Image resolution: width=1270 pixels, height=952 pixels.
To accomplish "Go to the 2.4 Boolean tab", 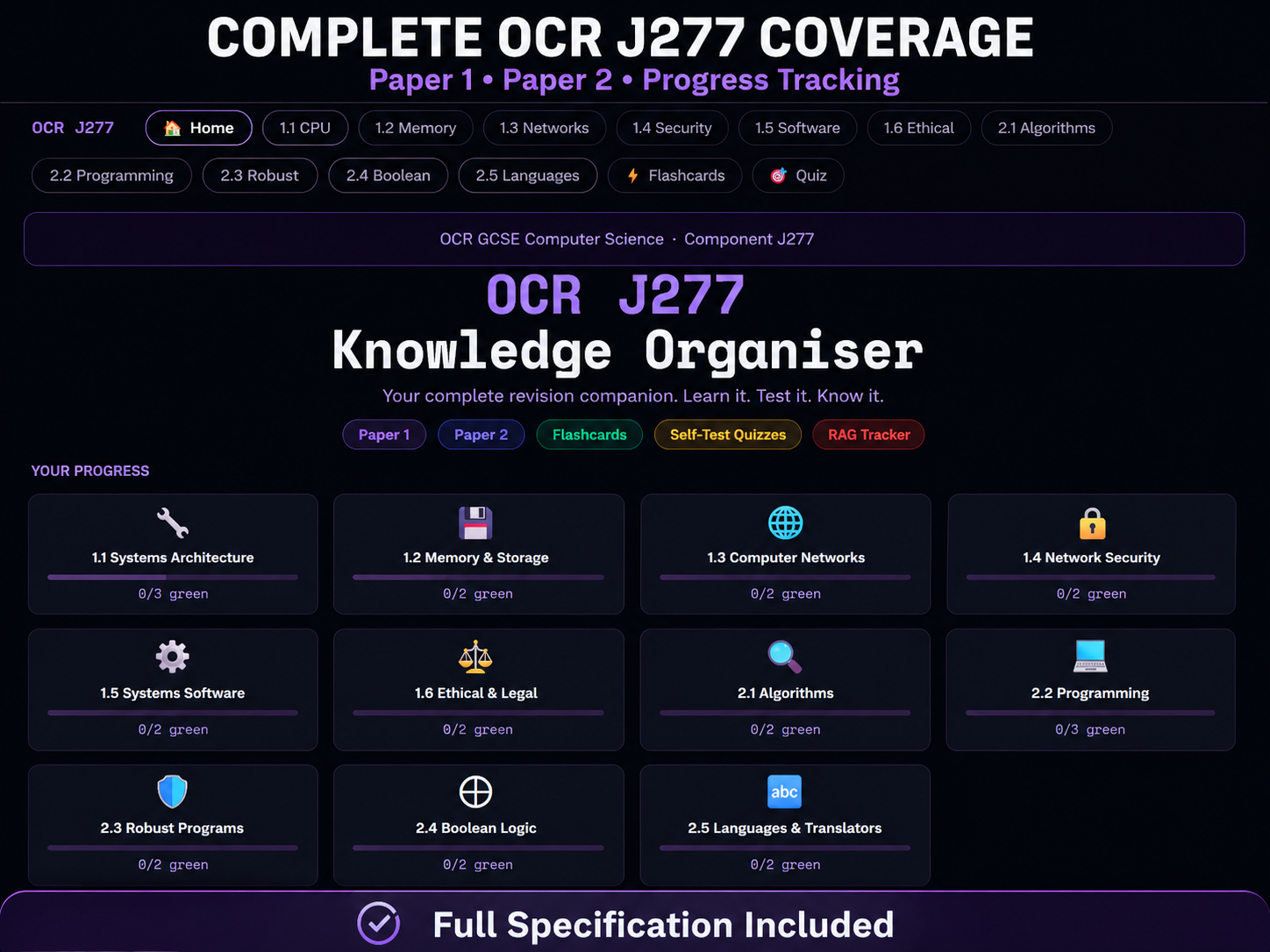I will click(388, 175).
